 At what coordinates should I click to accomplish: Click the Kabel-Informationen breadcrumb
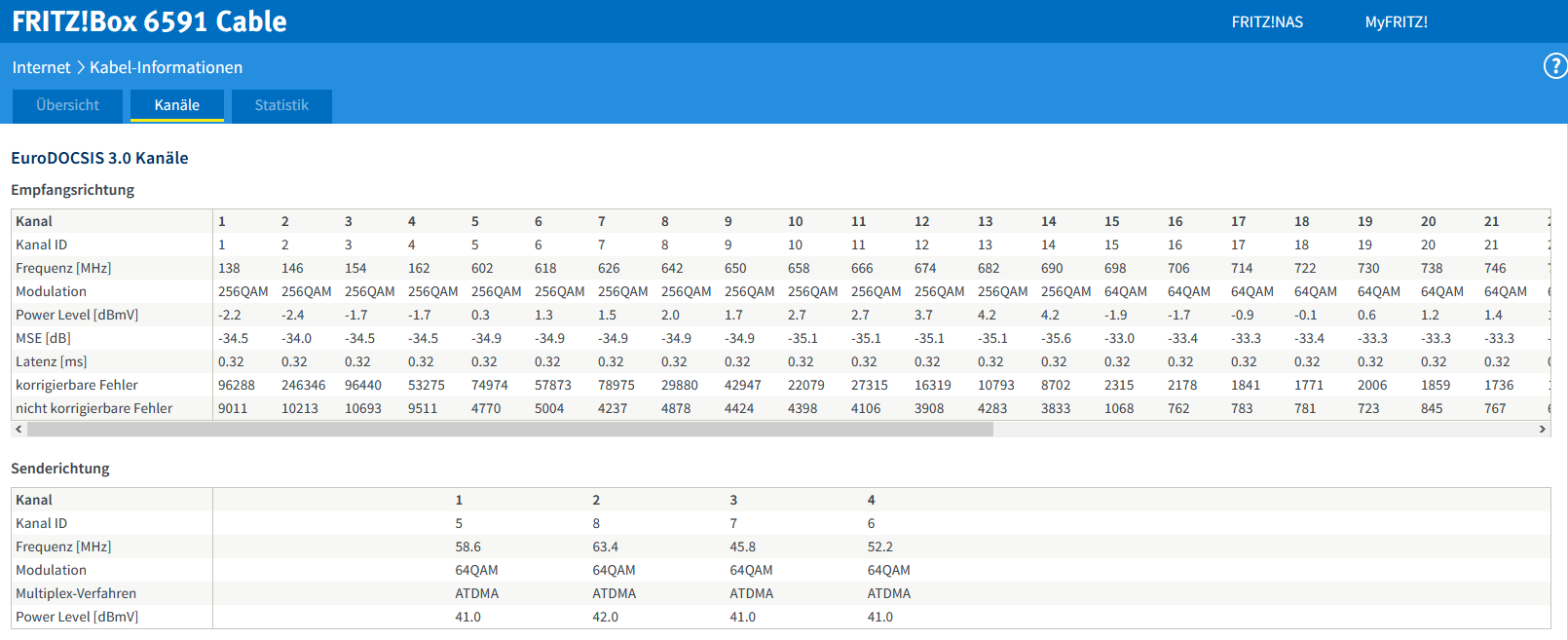(166, 67)
